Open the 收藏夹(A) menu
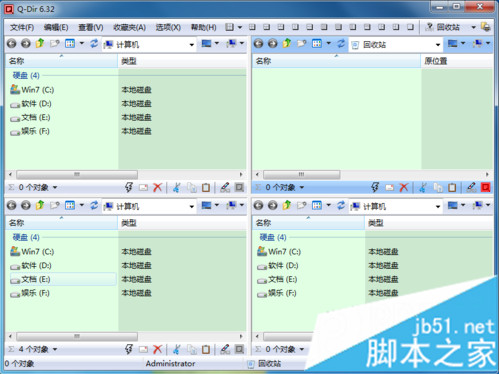 pos(129,27)
